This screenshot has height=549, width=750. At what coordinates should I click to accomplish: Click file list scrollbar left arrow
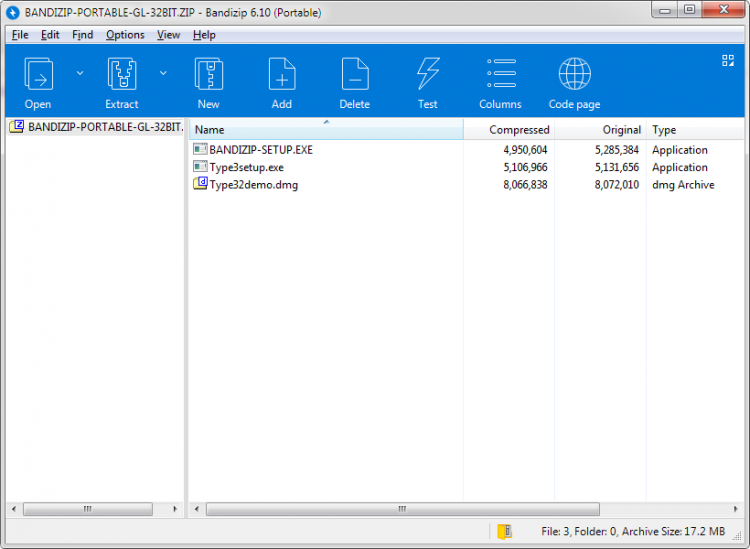click(x=197, y=509)
